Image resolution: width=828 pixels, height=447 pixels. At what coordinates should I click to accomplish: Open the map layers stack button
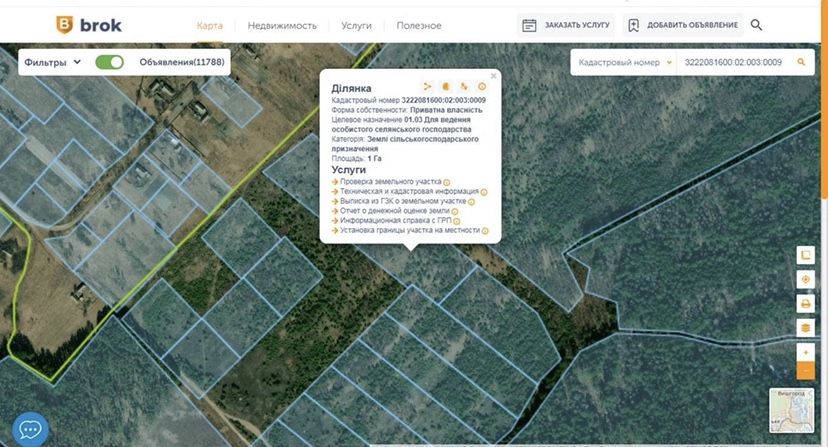pyautogui.click(x=806, y=328)
